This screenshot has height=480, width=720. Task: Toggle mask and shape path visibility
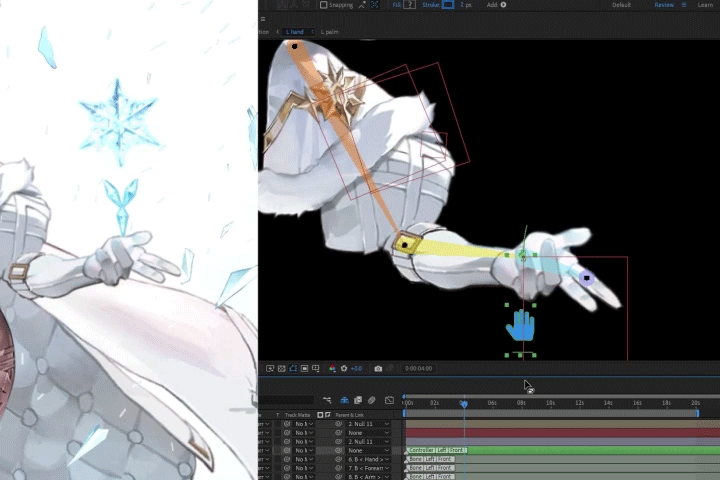[293, 368]
